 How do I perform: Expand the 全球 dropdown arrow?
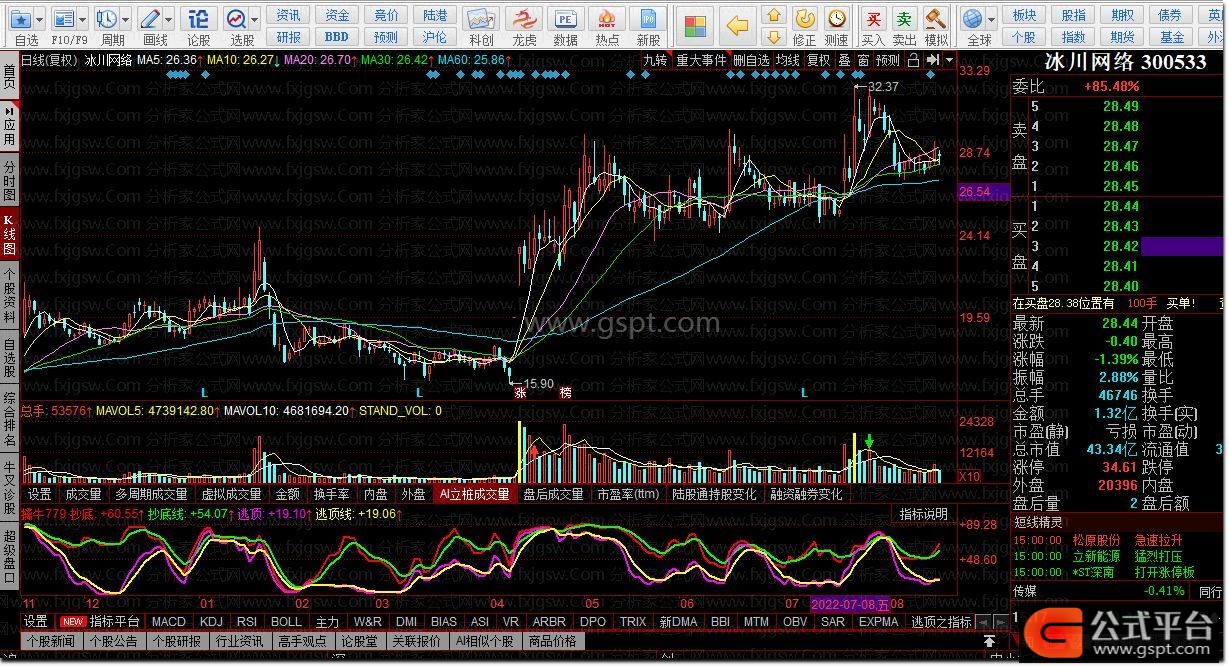[x=991, y=18]
